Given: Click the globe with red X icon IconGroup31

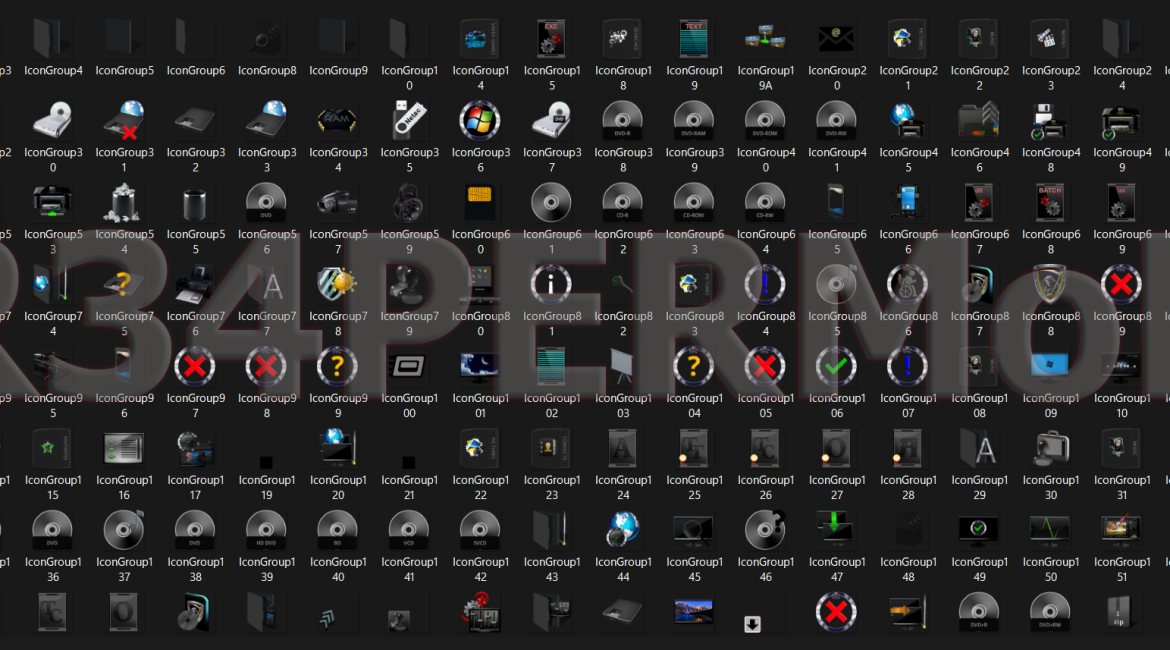Looking at the screenshot, I should point(124,121).
